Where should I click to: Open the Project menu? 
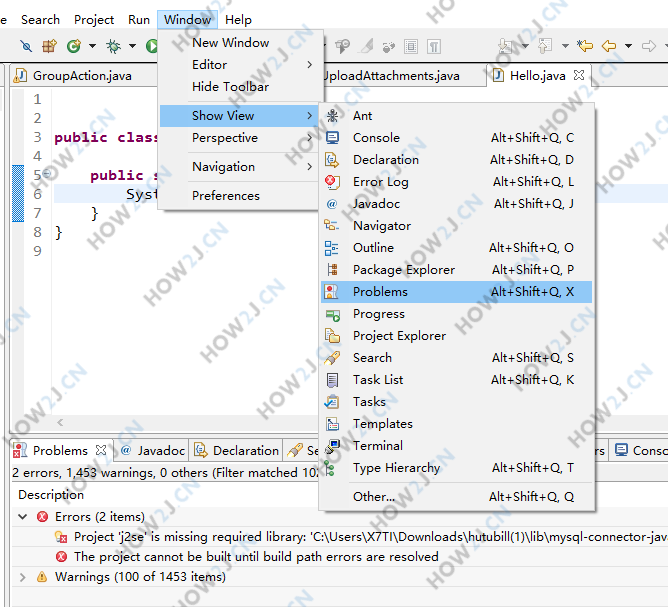click(94, 20)
